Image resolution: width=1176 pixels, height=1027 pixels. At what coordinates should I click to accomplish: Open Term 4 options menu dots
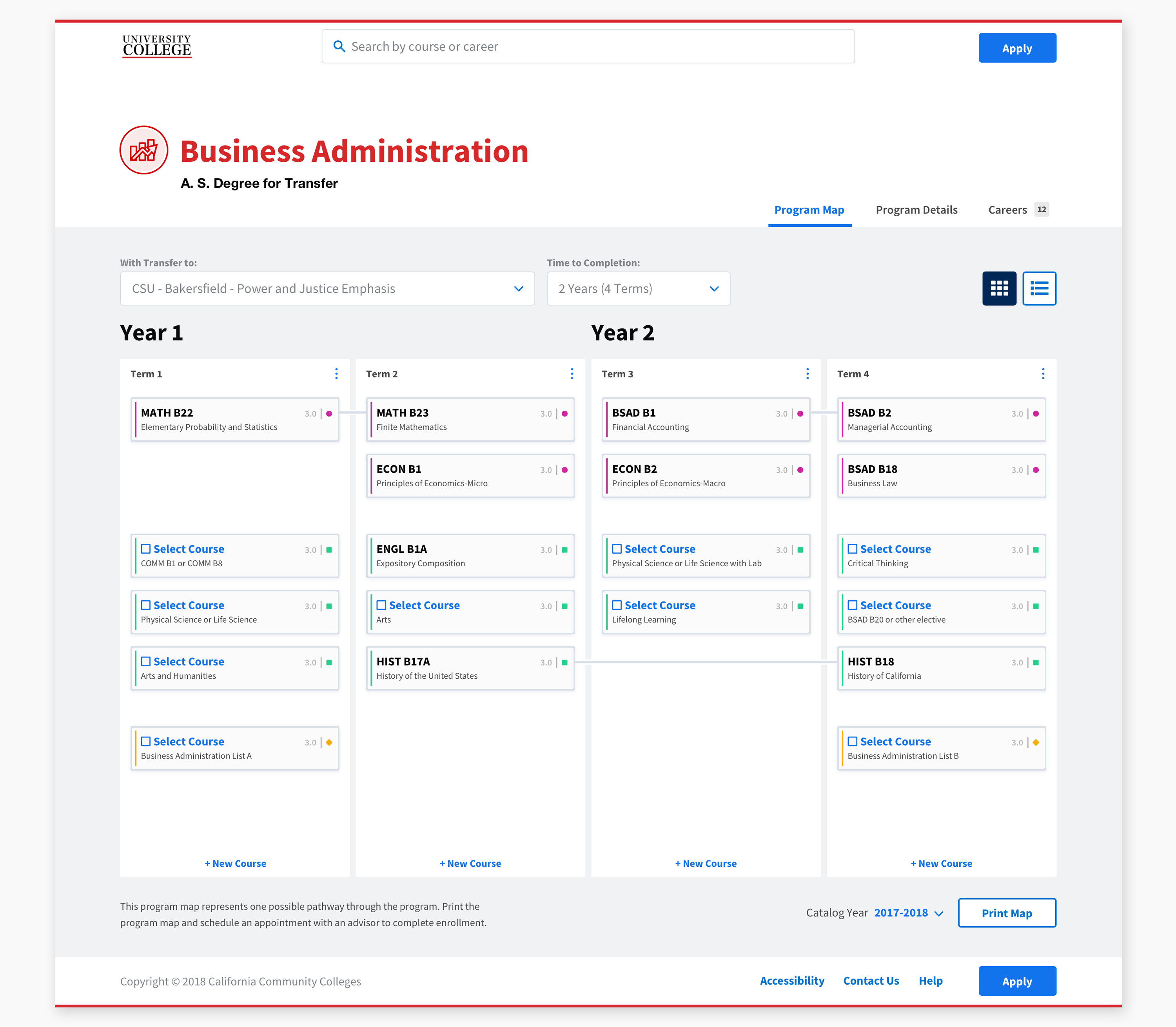point(1043,374)
